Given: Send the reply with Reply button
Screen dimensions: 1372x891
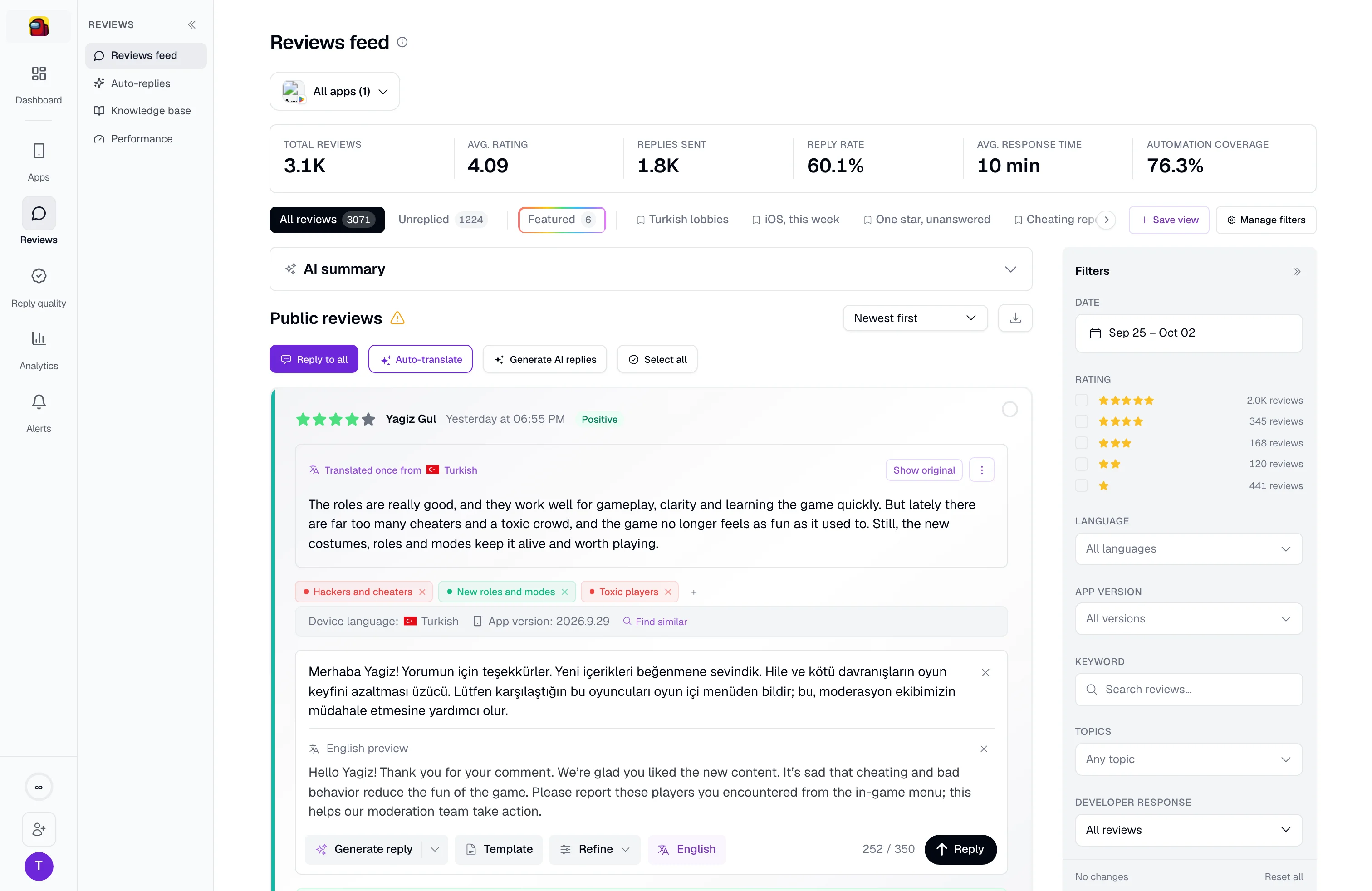Looking at the screenshot, I should click(960, 850).
